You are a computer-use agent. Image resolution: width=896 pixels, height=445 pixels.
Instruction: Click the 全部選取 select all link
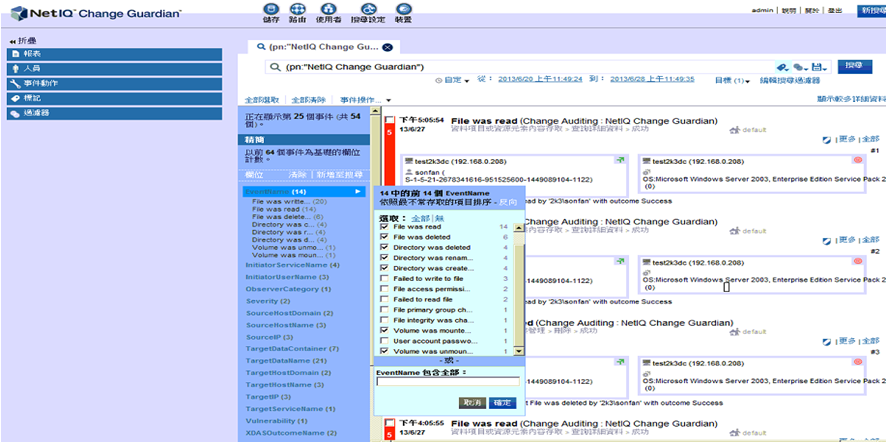click(x=262, y=100)
